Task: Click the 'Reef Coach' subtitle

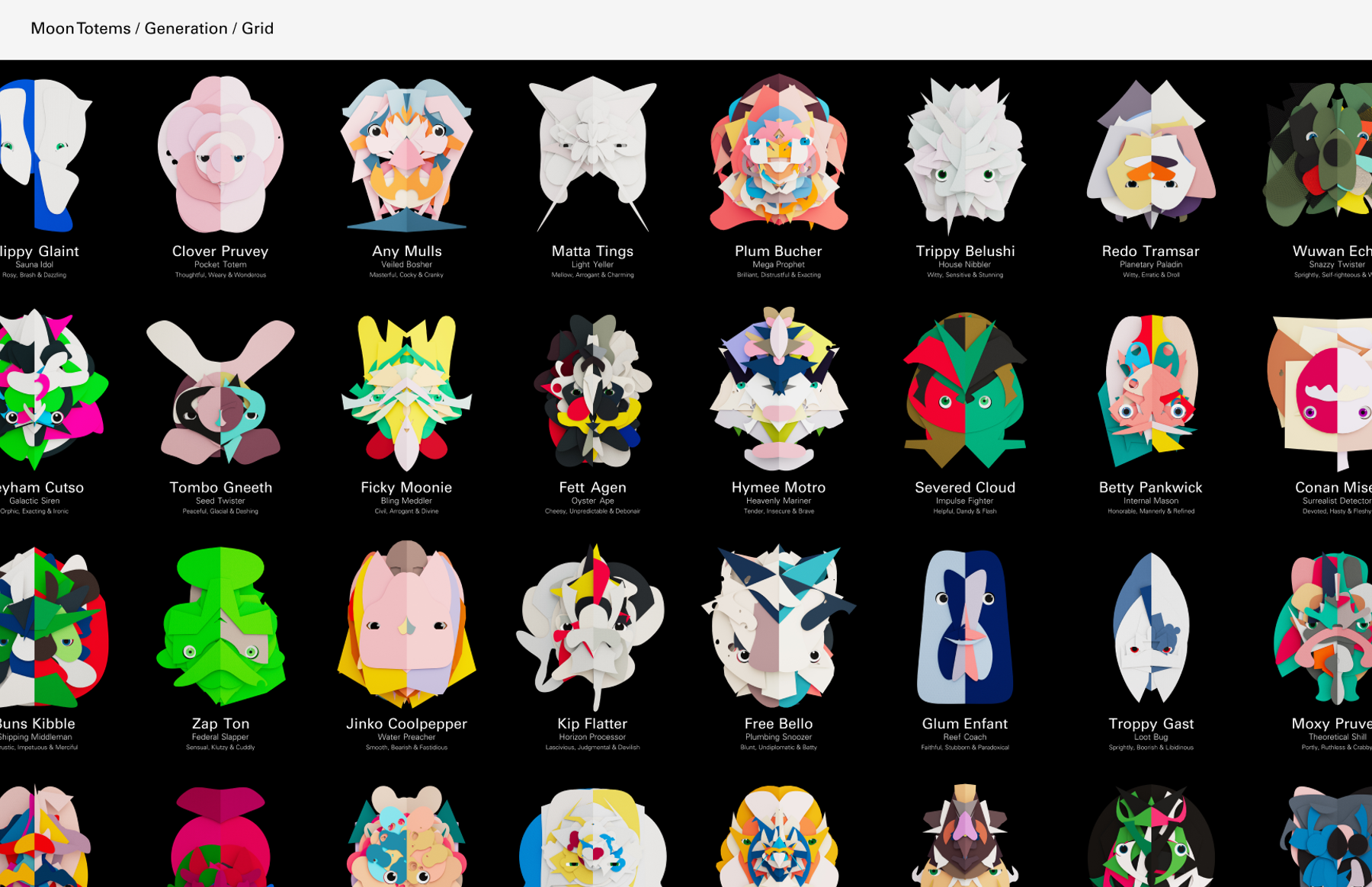Action: click(x=965, y=737)
